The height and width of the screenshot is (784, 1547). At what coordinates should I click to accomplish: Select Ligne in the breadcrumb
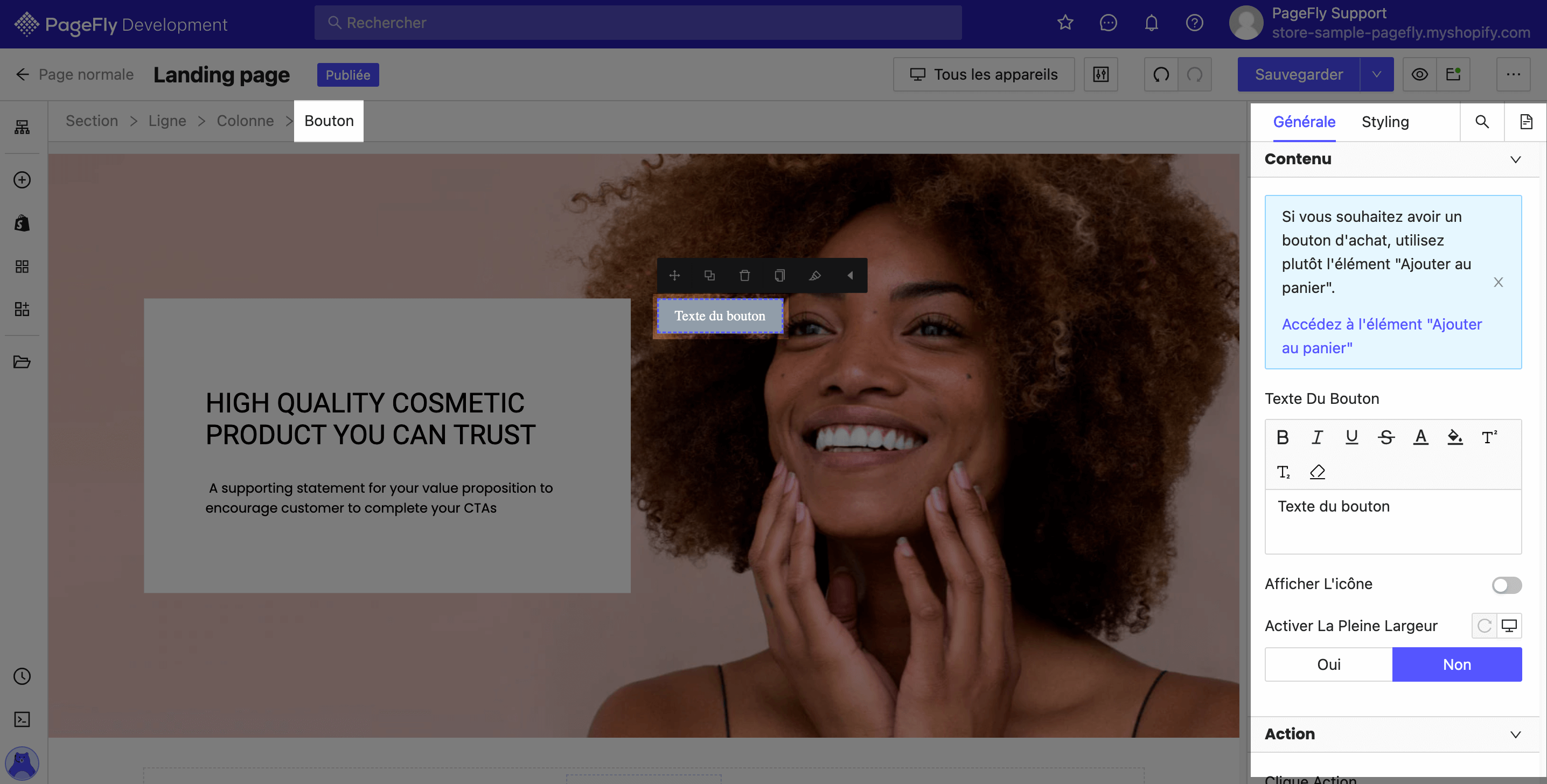pos(167,121)
